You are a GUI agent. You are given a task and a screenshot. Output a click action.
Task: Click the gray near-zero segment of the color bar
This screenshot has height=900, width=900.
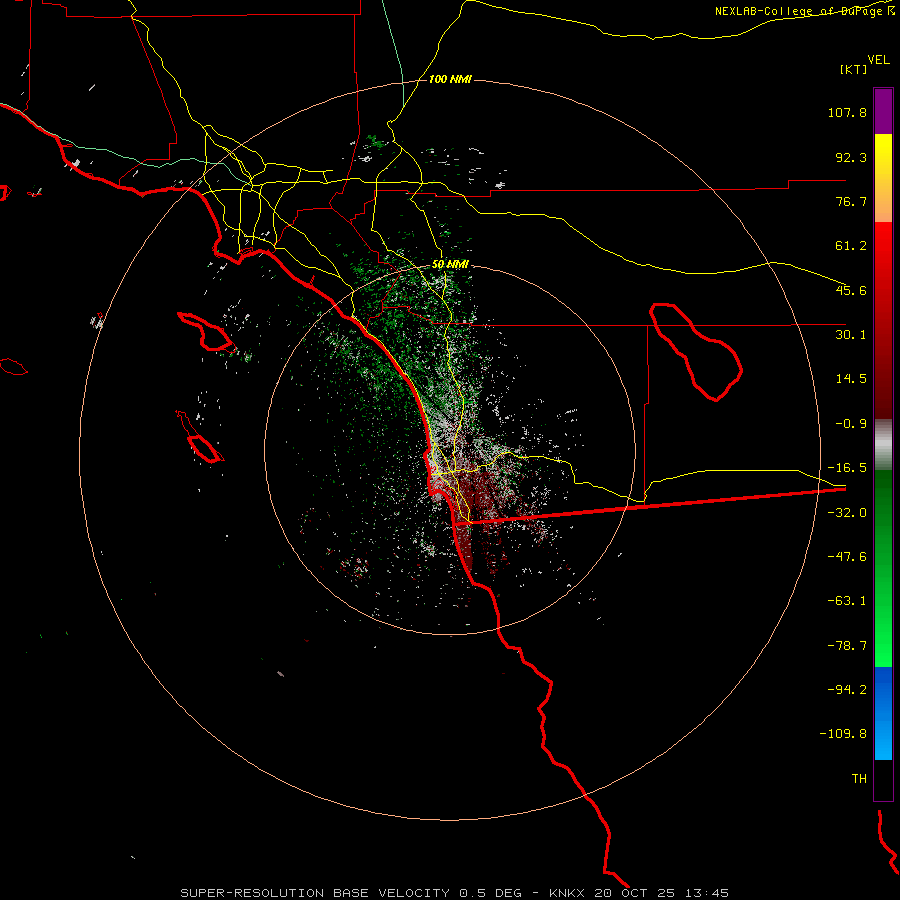point(883,445)
